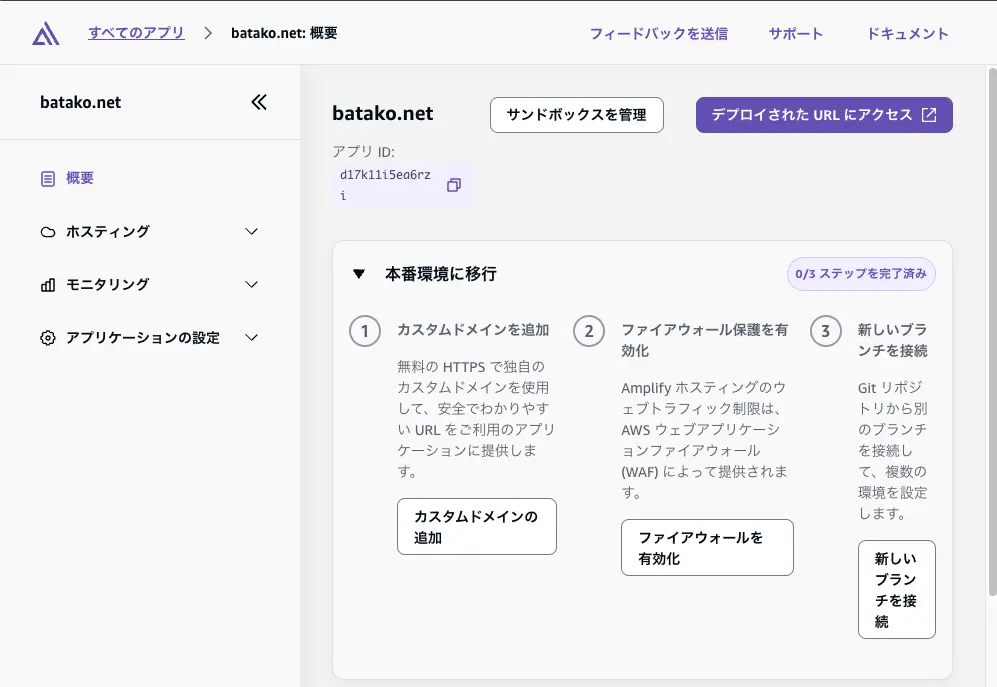Click カスタムドメインの追加 button
Screen dimensions: 997x687
[x=476, y=526]
